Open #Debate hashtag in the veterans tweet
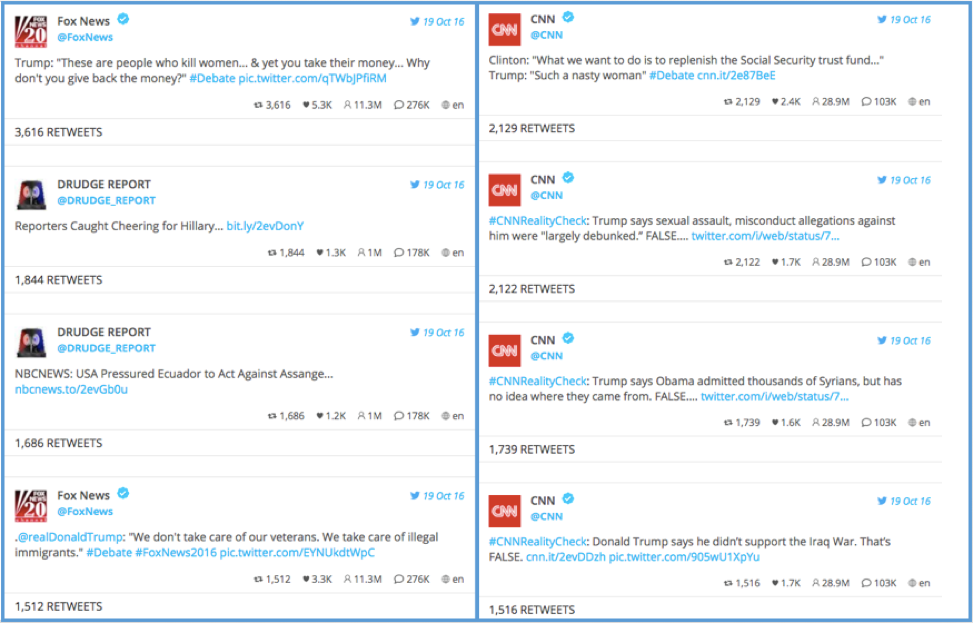The width and height of the screenshot is (973, 623). [x=109, y=553]
